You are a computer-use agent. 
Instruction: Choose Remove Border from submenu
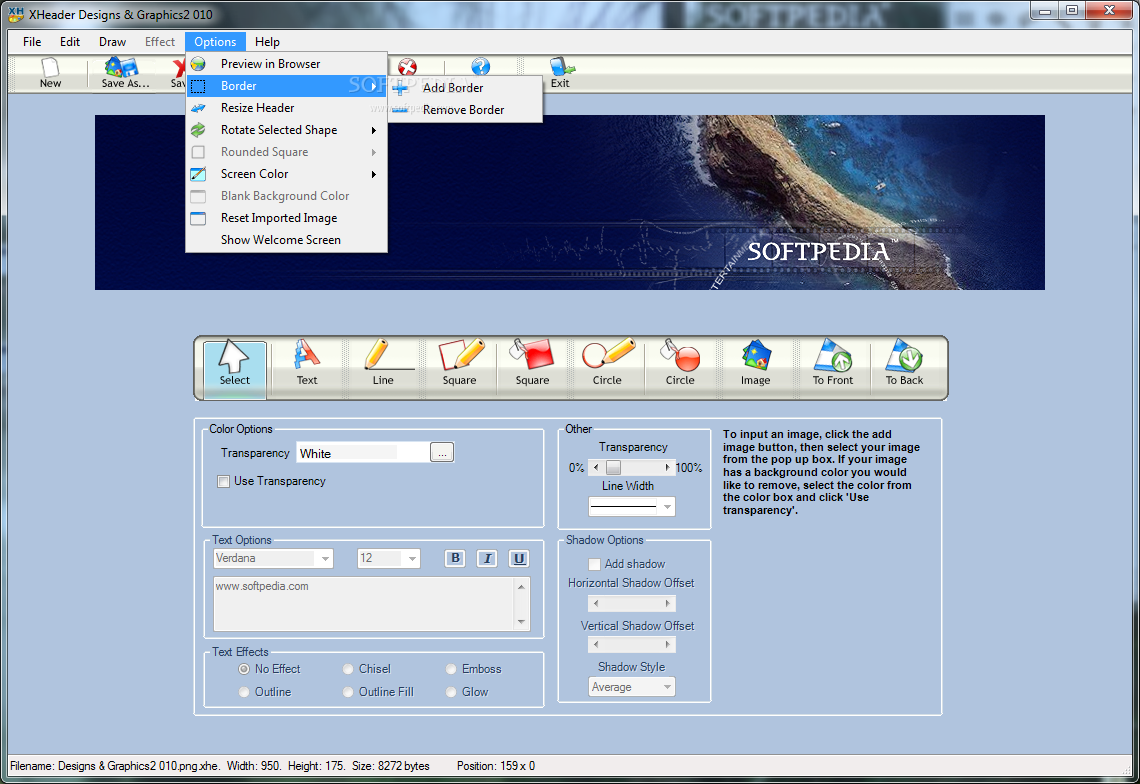point(465,110)
